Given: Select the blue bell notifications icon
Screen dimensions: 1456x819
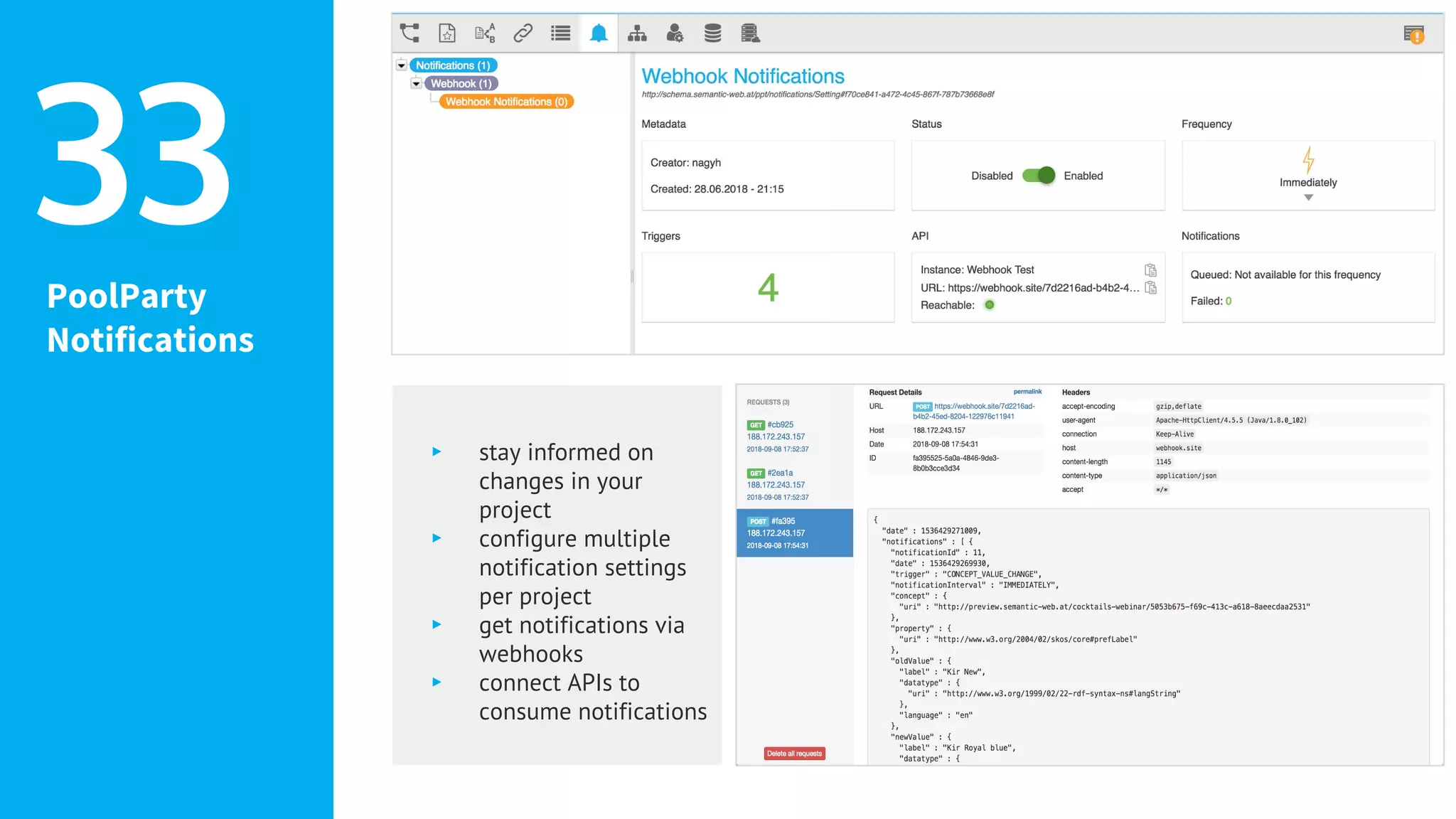Looking at the screenshot, I should pos(599,33).
